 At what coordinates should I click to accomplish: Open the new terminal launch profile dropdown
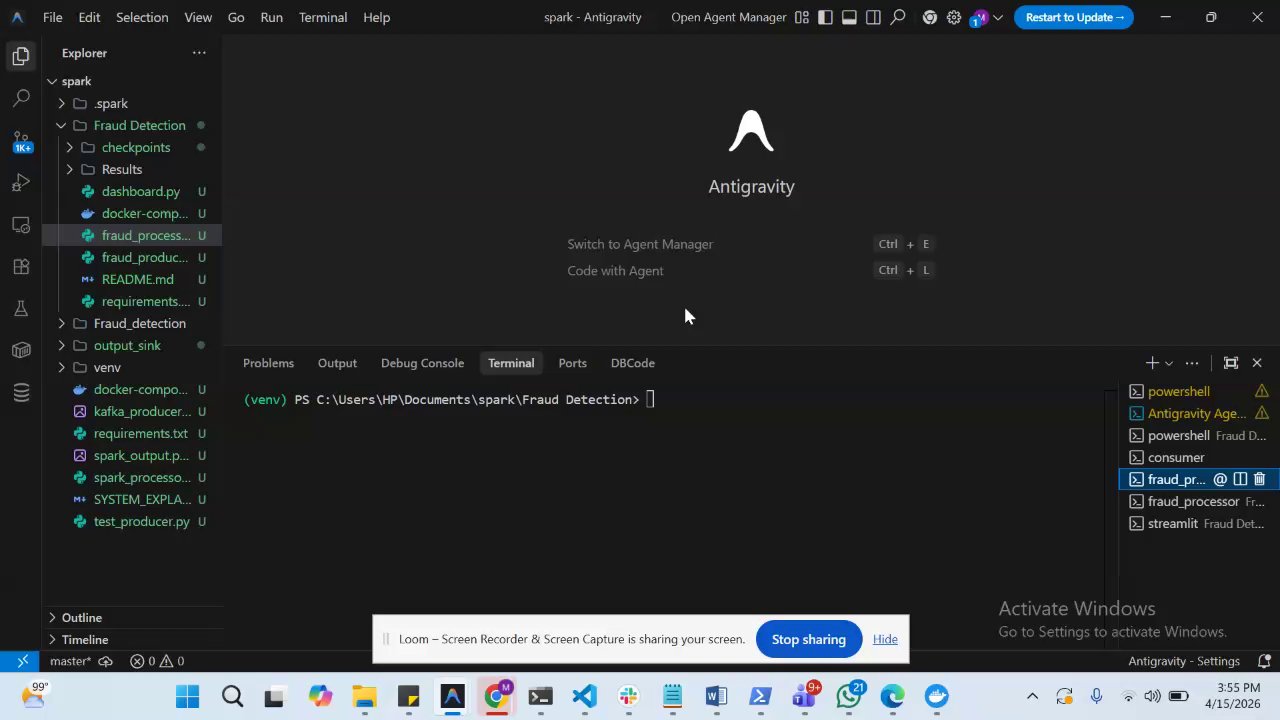(x=1168, y=363)
